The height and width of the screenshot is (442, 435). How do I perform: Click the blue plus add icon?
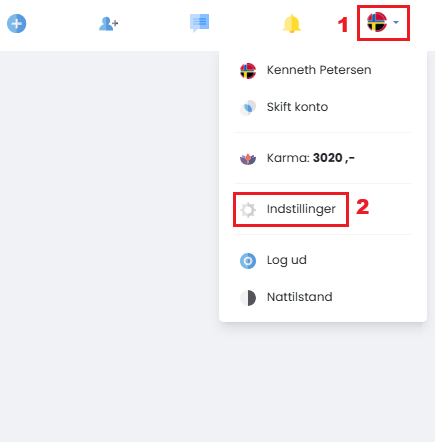16,24
